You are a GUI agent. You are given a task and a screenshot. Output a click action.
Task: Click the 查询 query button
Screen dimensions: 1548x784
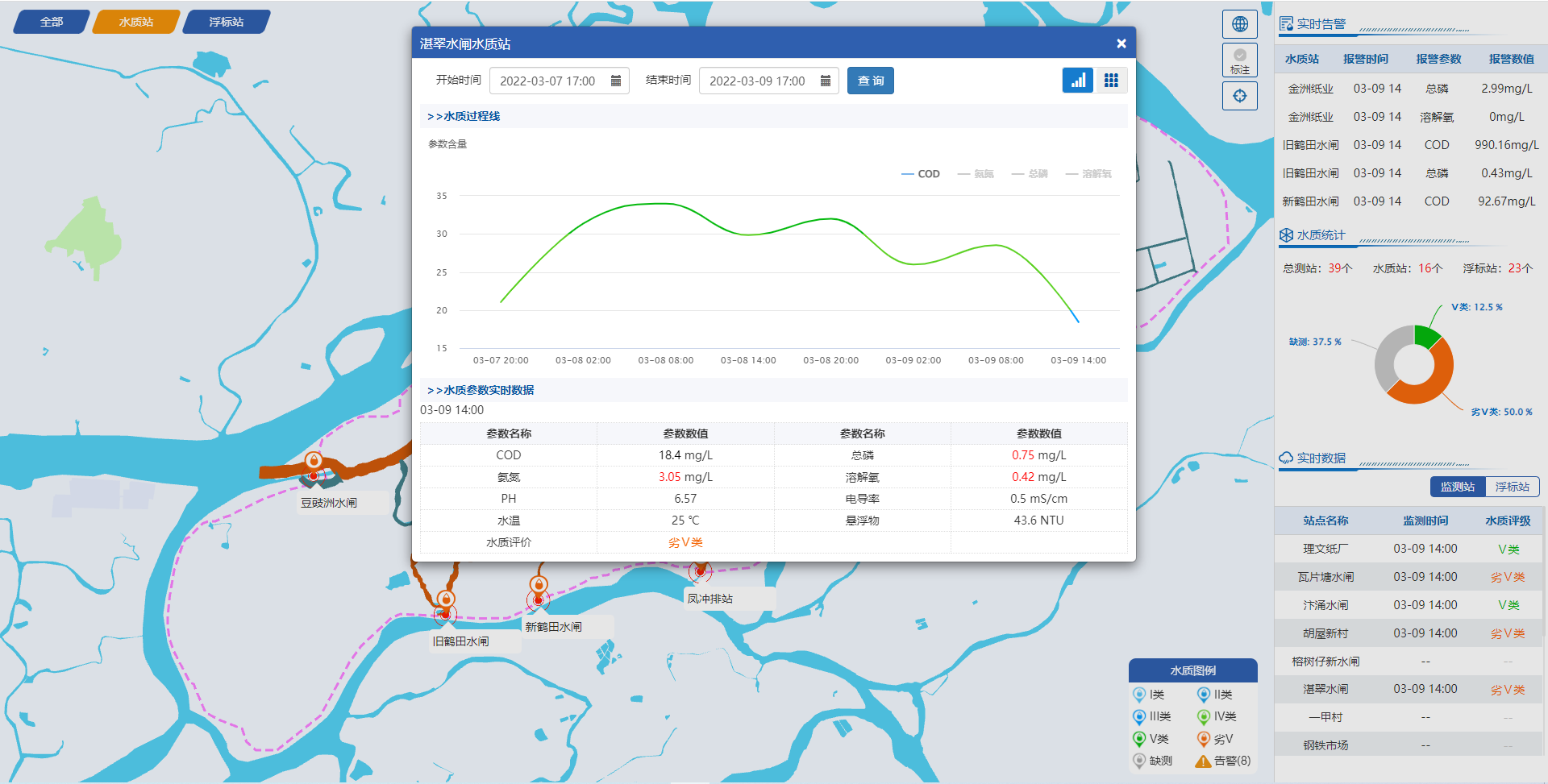pos(871,81)
